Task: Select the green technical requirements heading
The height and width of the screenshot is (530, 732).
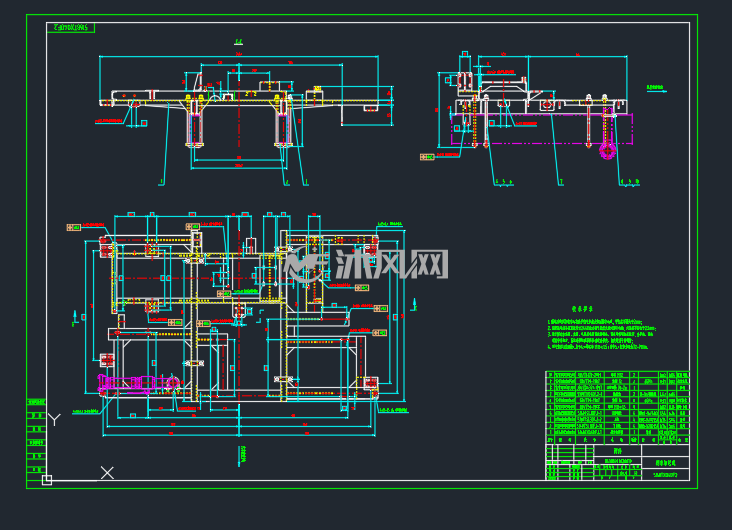Action: [x=582, y=309]
